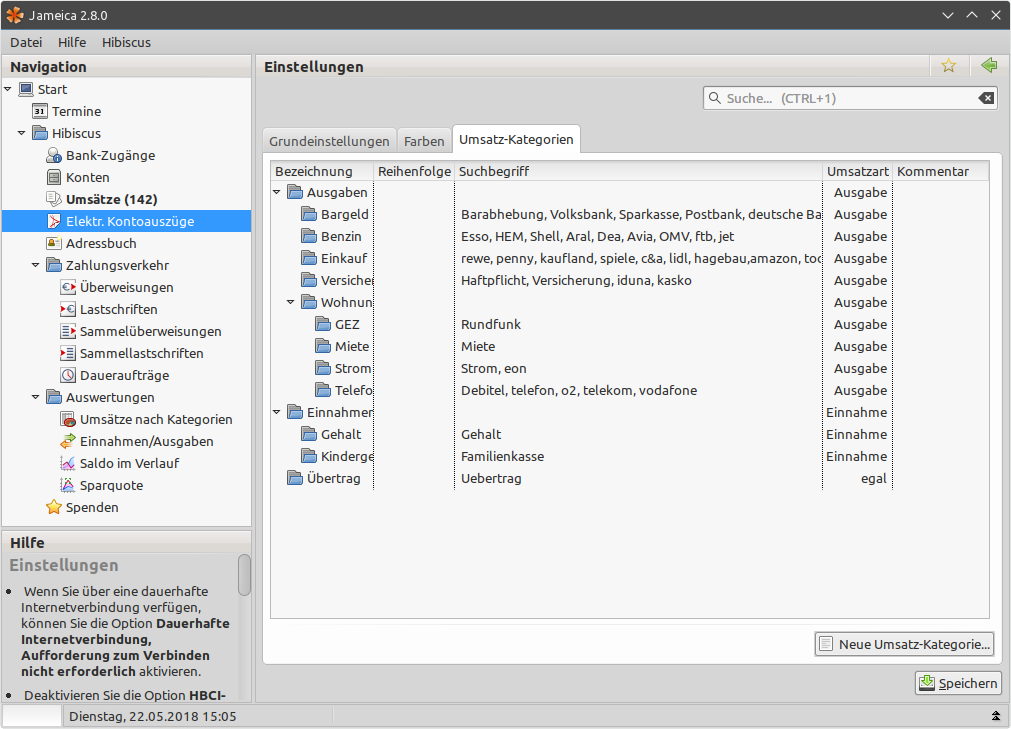
Task: Click the Kommentar column header
Action: 941,171
